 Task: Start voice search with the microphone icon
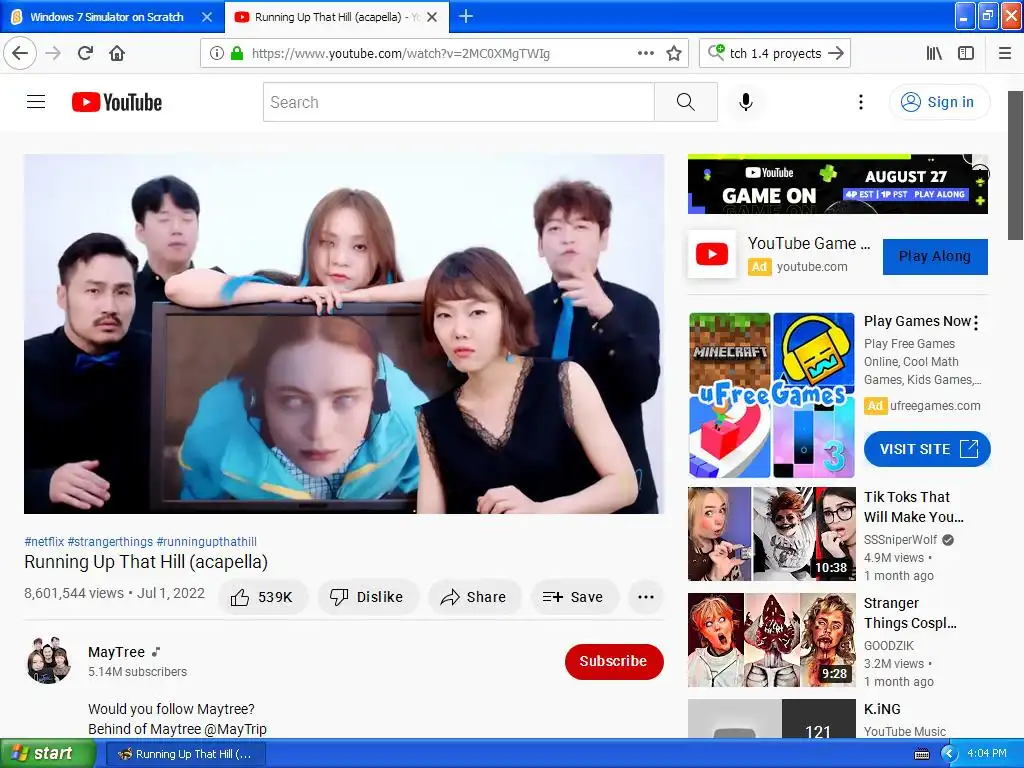[x=746, y=102]
